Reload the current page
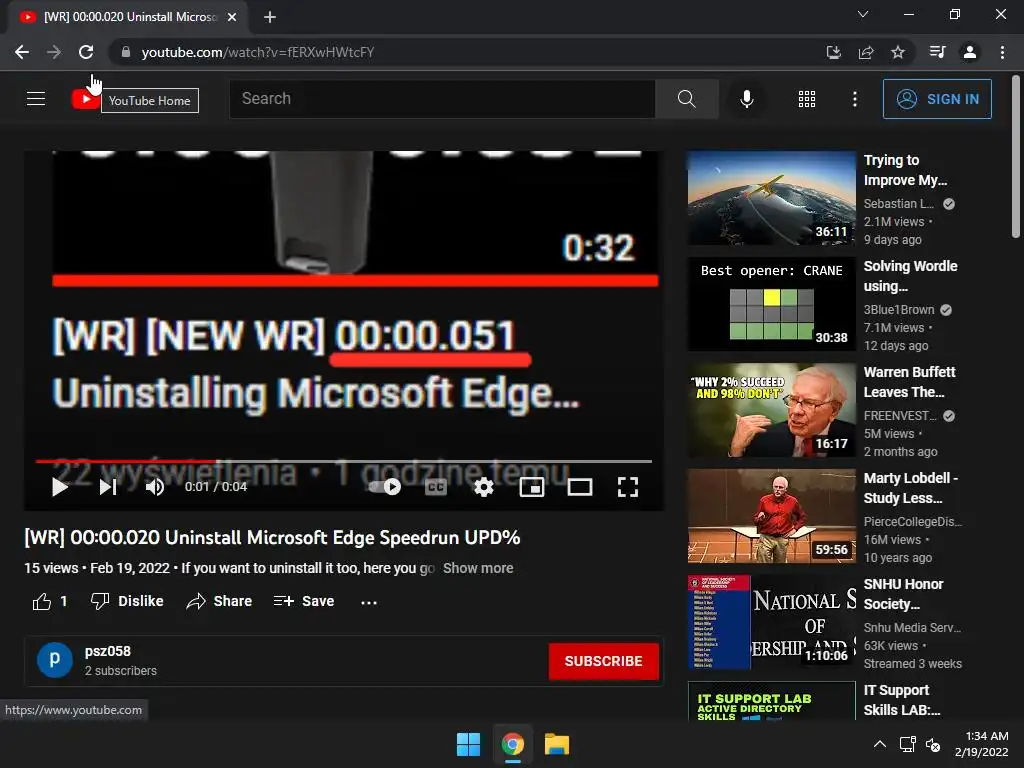The height and width of the screenshot is (768, 1024). pyautogui.click(x=86, y=52)
